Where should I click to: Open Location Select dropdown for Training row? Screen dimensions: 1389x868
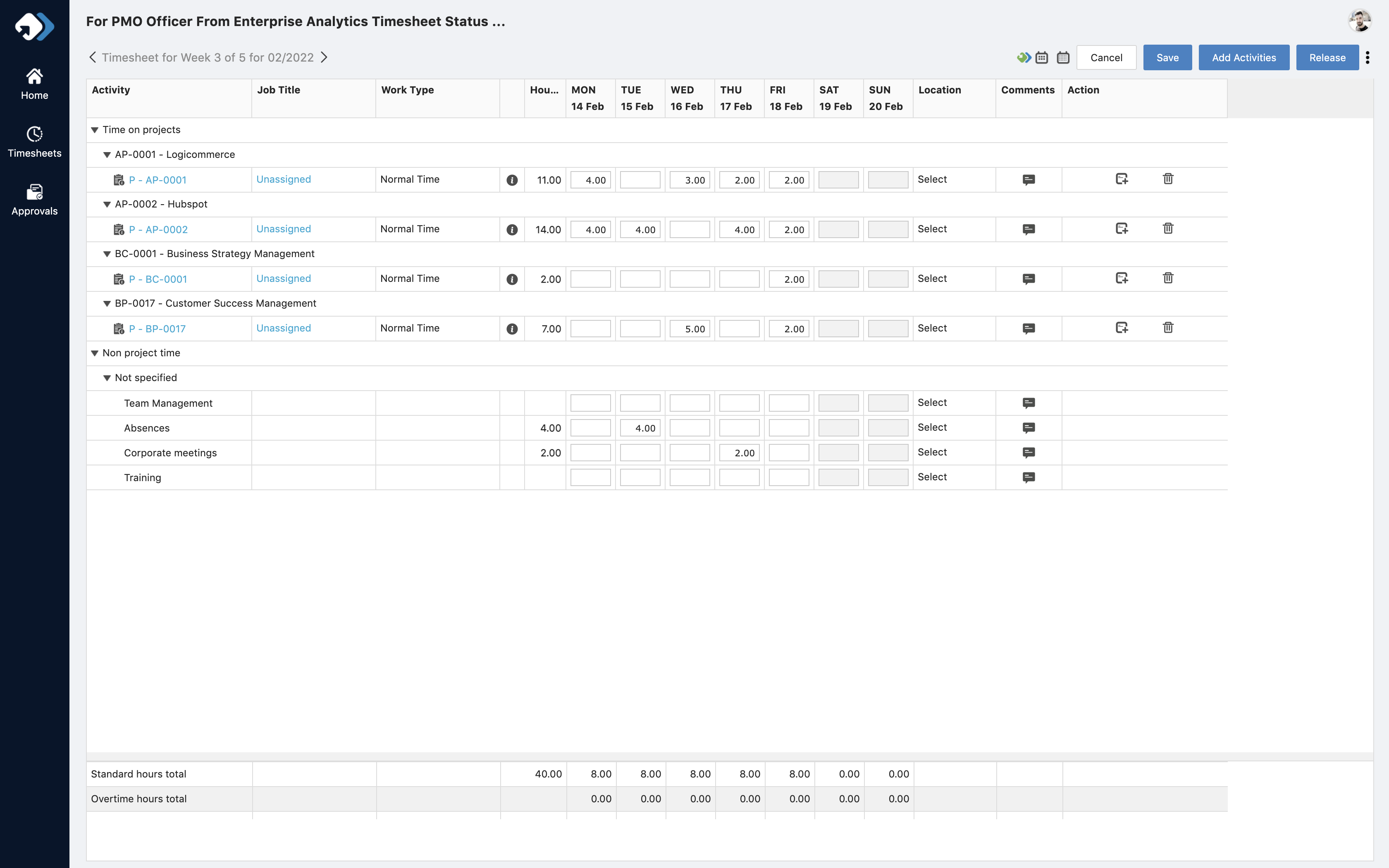[932, 477]
